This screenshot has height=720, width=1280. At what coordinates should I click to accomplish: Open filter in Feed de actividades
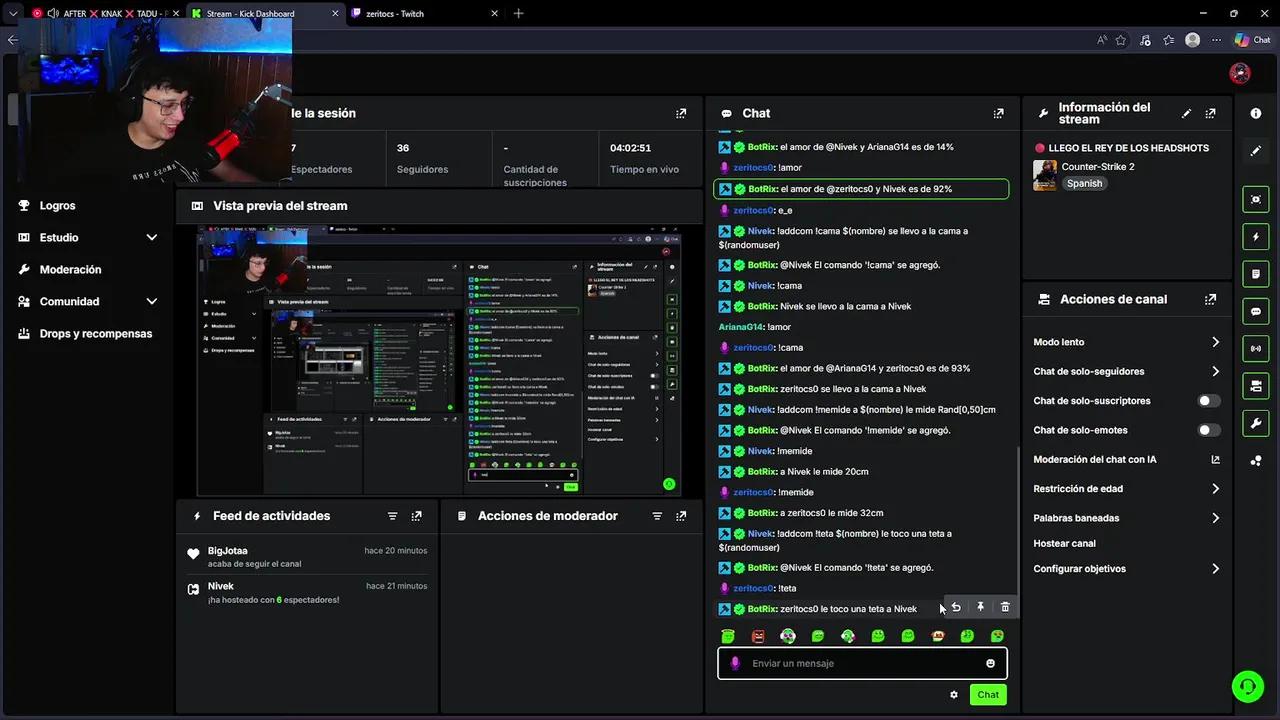(x=392, y=516)
